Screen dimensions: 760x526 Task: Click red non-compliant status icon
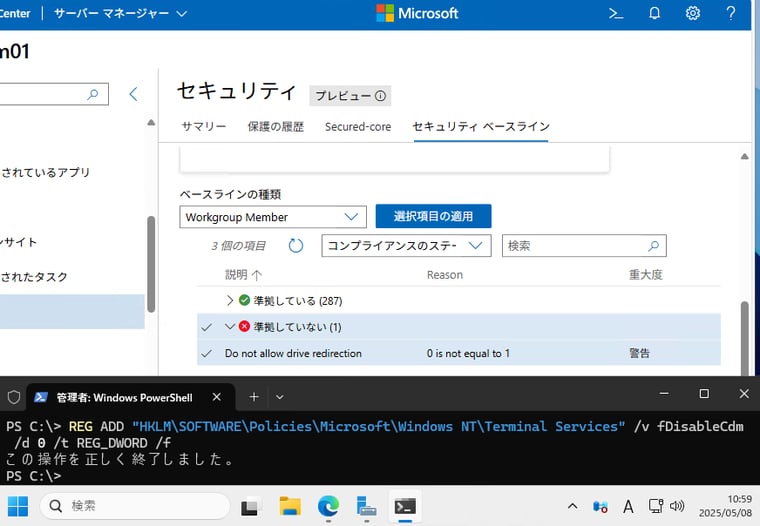pyautogui.click(x=244, y=327)
